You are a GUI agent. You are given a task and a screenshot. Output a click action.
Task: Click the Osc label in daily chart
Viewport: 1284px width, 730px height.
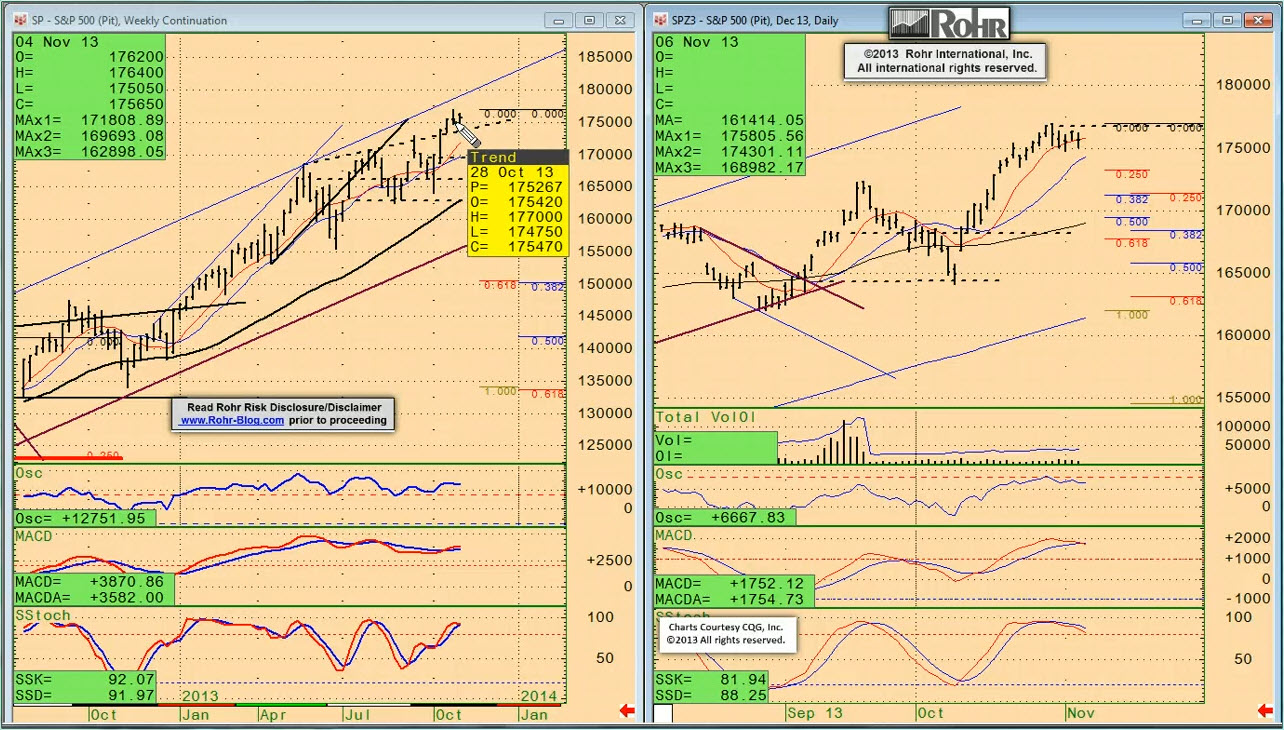coord(669,474)
